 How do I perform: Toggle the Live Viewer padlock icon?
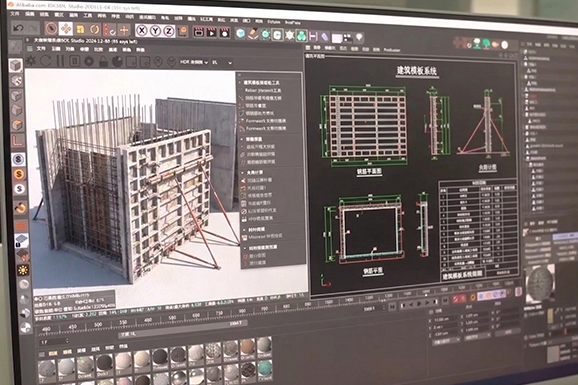click(x=103, y=62)
